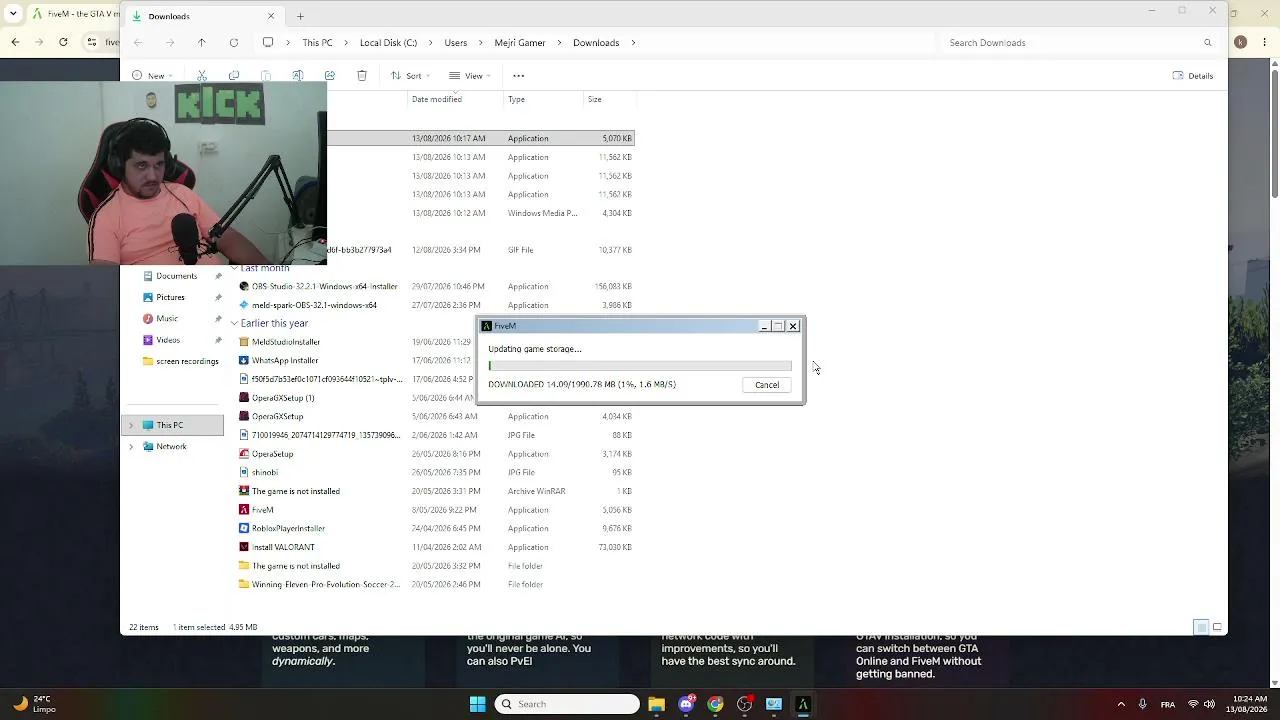This screenshot has height=720, width=1280.
Task: Open File Explorer from the taskbar
Action: point(656,704)
